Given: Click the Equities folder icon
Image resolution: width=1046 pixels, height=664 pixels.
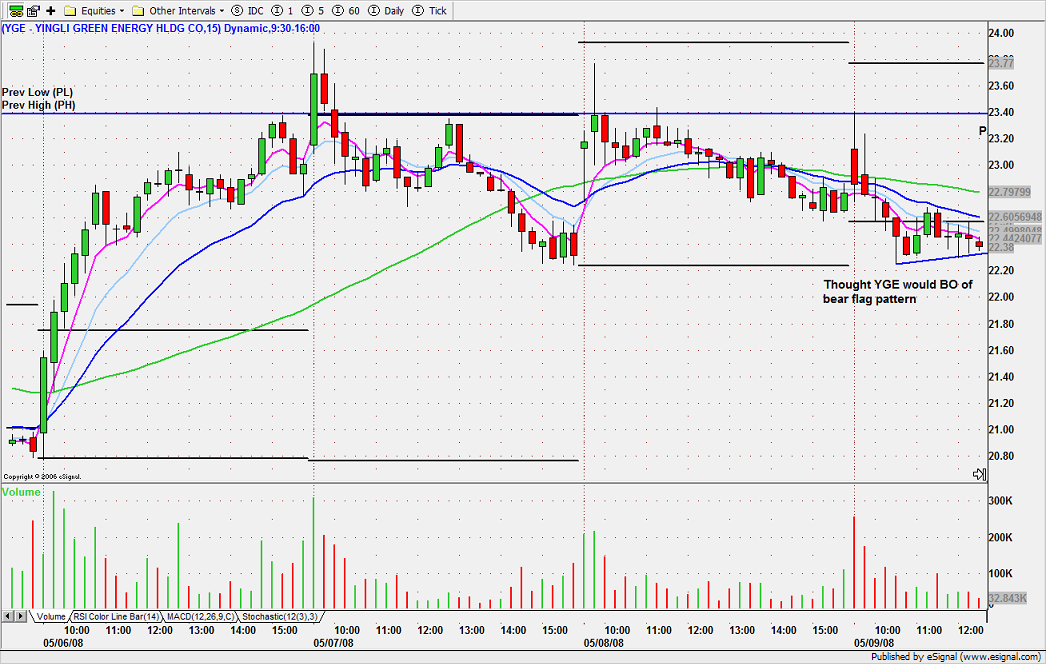Looking at the screenshot, I should (x=70, y=11).
